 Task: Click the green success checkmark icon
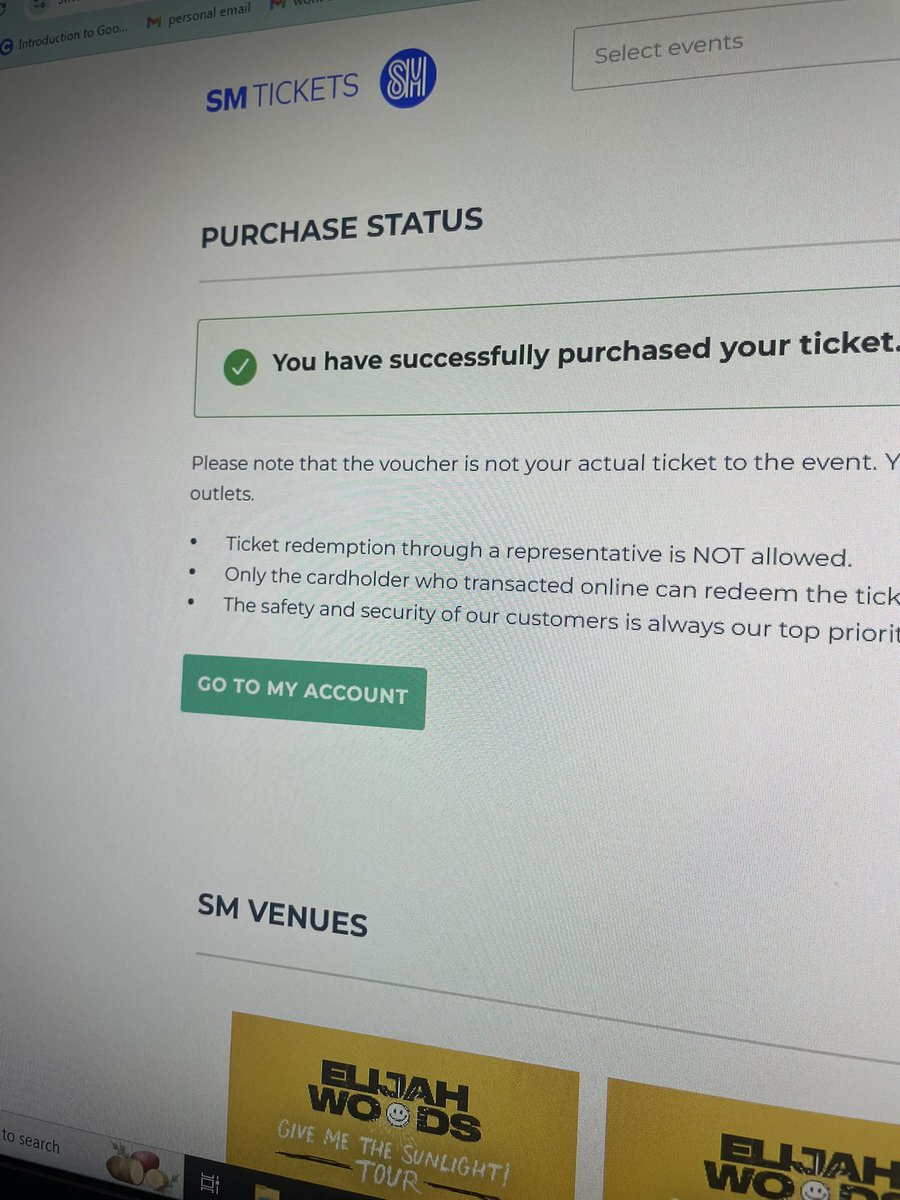(x=240, y=365)
